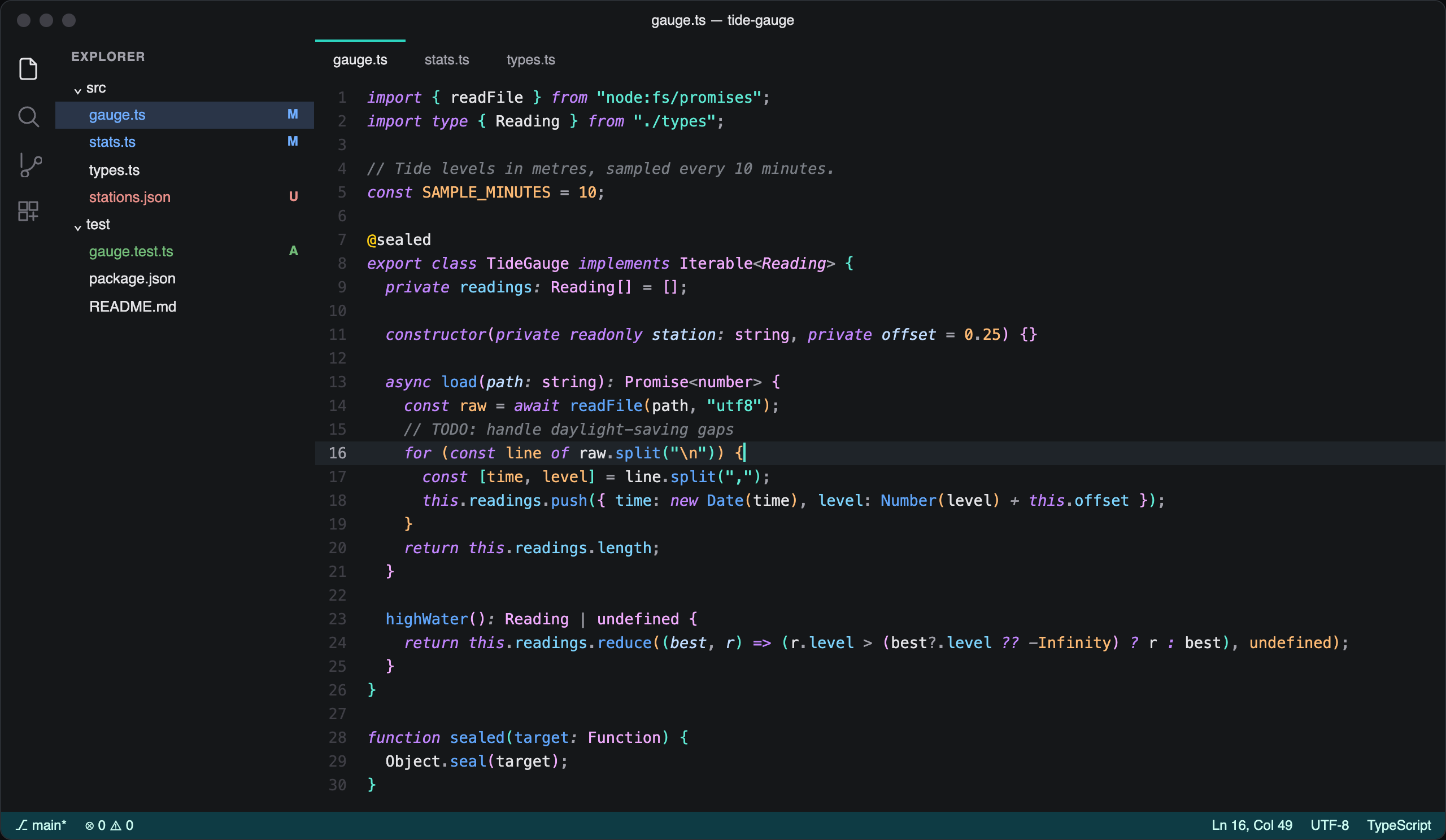Click the TODO comment on line 15
The height and width of the screenshot is (840, 1446).
(568, 430)
